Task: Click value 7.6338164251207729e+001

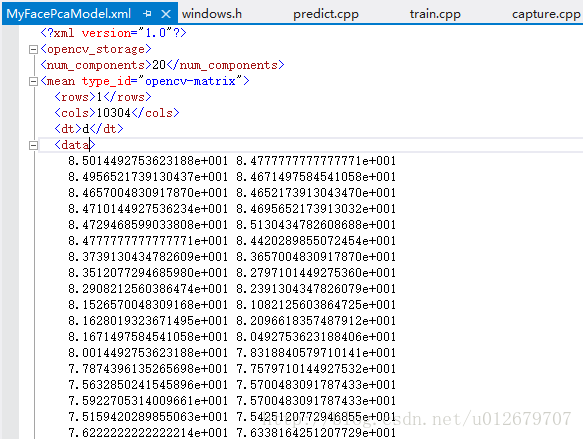Action: coord(316,433)
